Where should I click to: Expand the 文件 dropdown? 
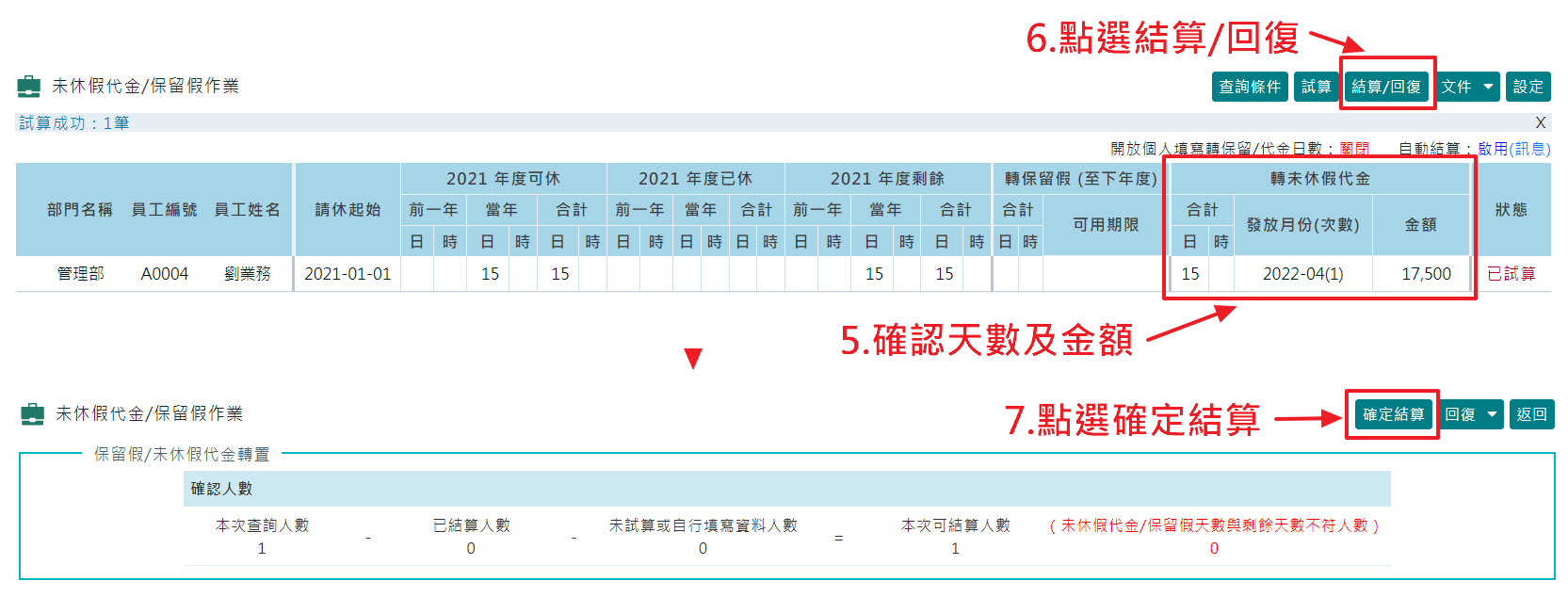tap(1467, 87)
